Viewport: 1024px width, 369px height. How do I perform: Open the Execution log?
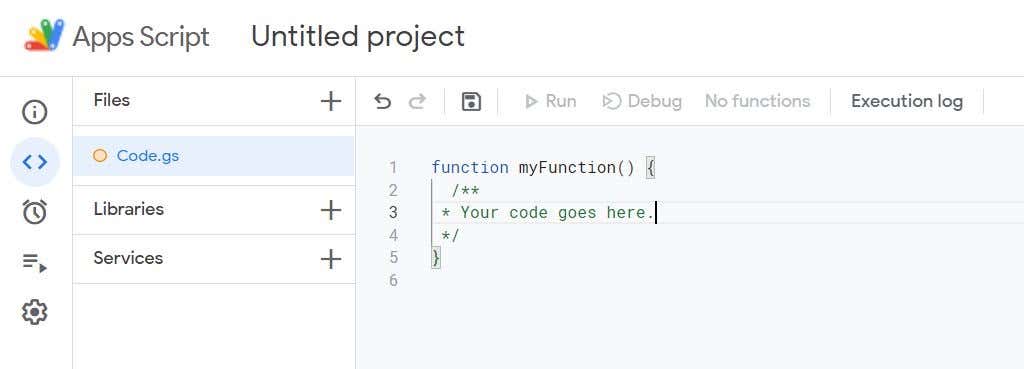tap(907, 101)
